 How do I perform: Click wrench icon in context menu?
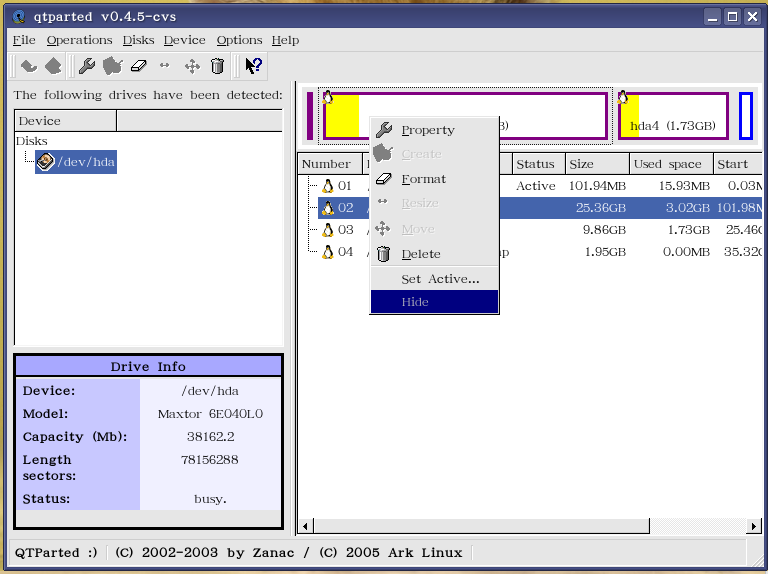384,130
